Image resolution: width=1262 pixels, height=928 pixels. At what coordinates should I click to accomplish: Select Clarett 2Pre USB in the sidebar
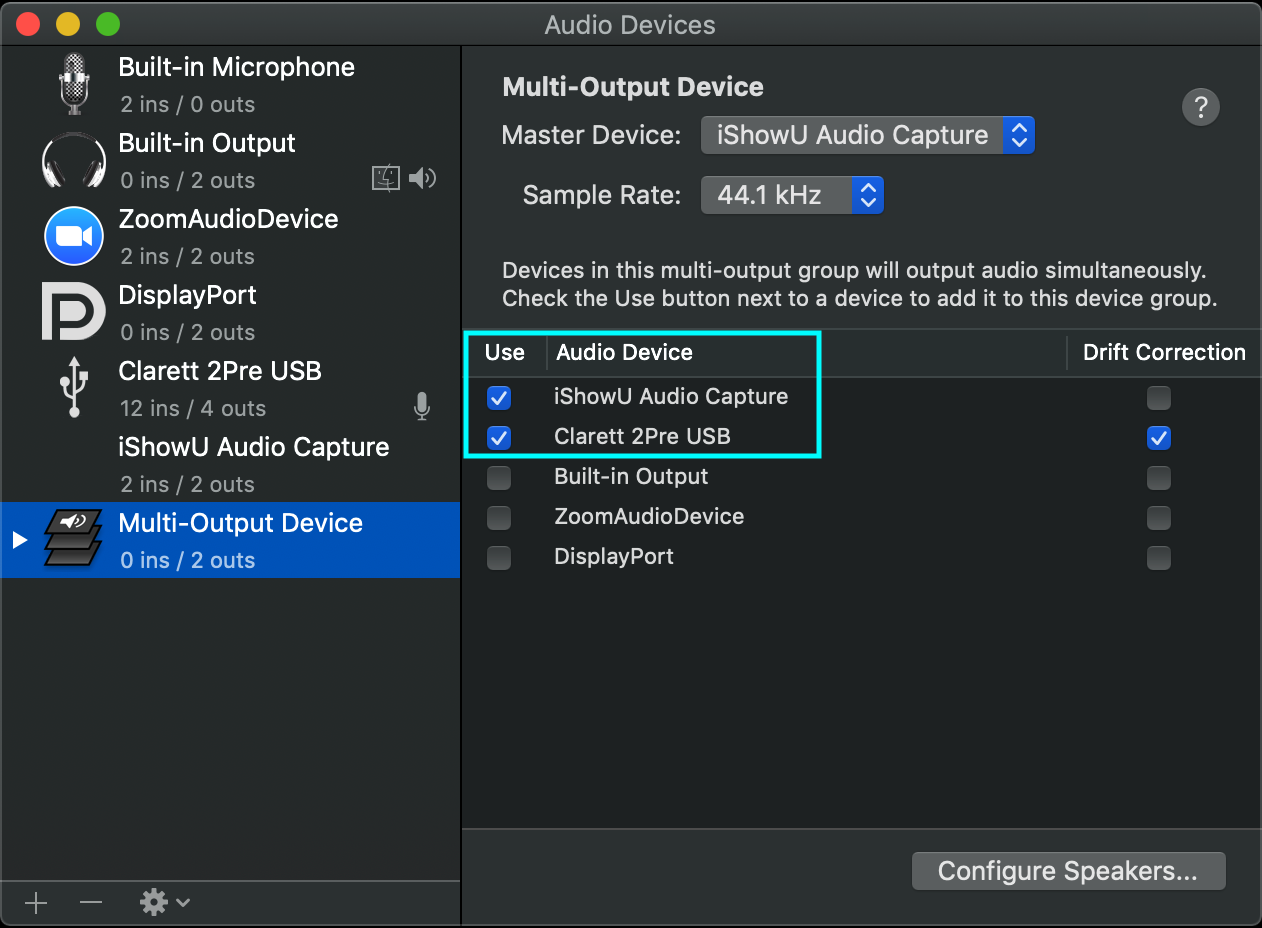(230, 388)
